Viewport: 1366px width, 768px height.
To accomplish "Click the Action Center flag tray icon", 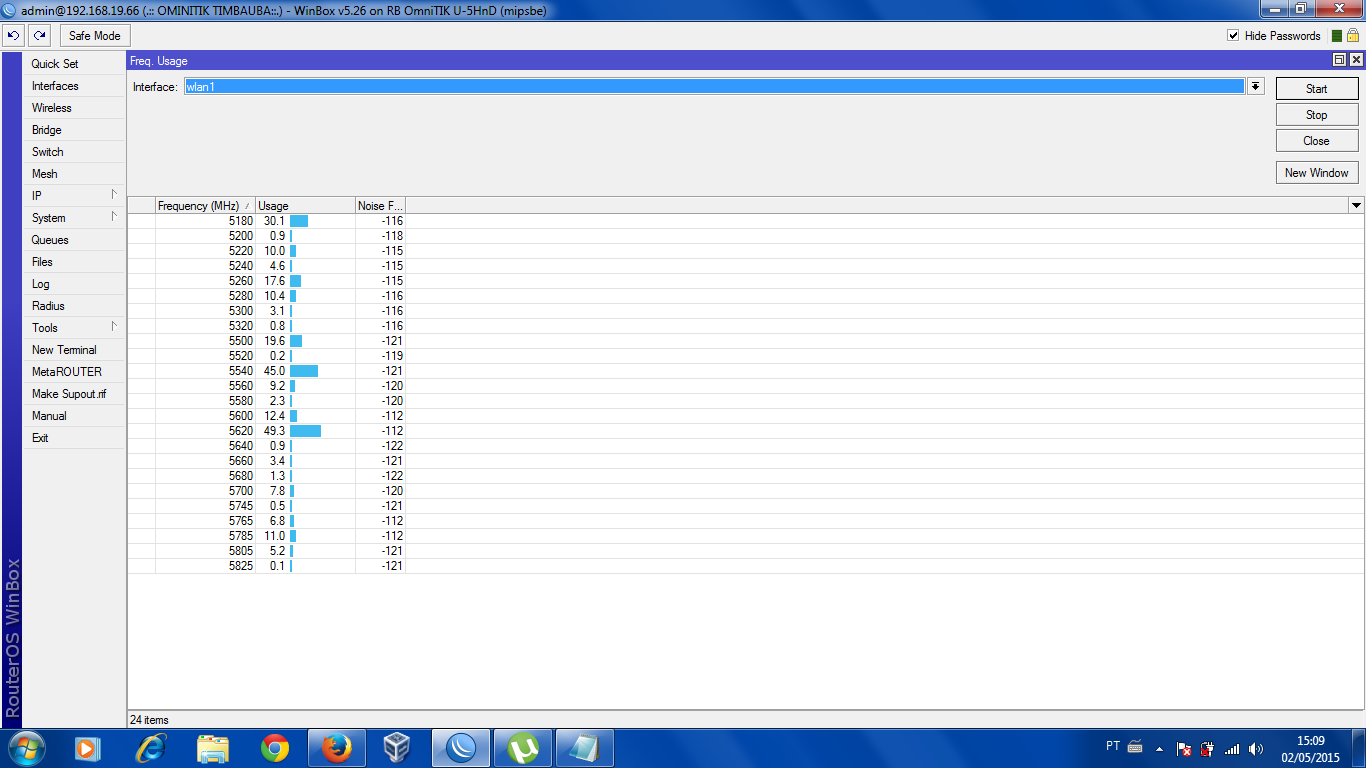I will (1183, 748).
